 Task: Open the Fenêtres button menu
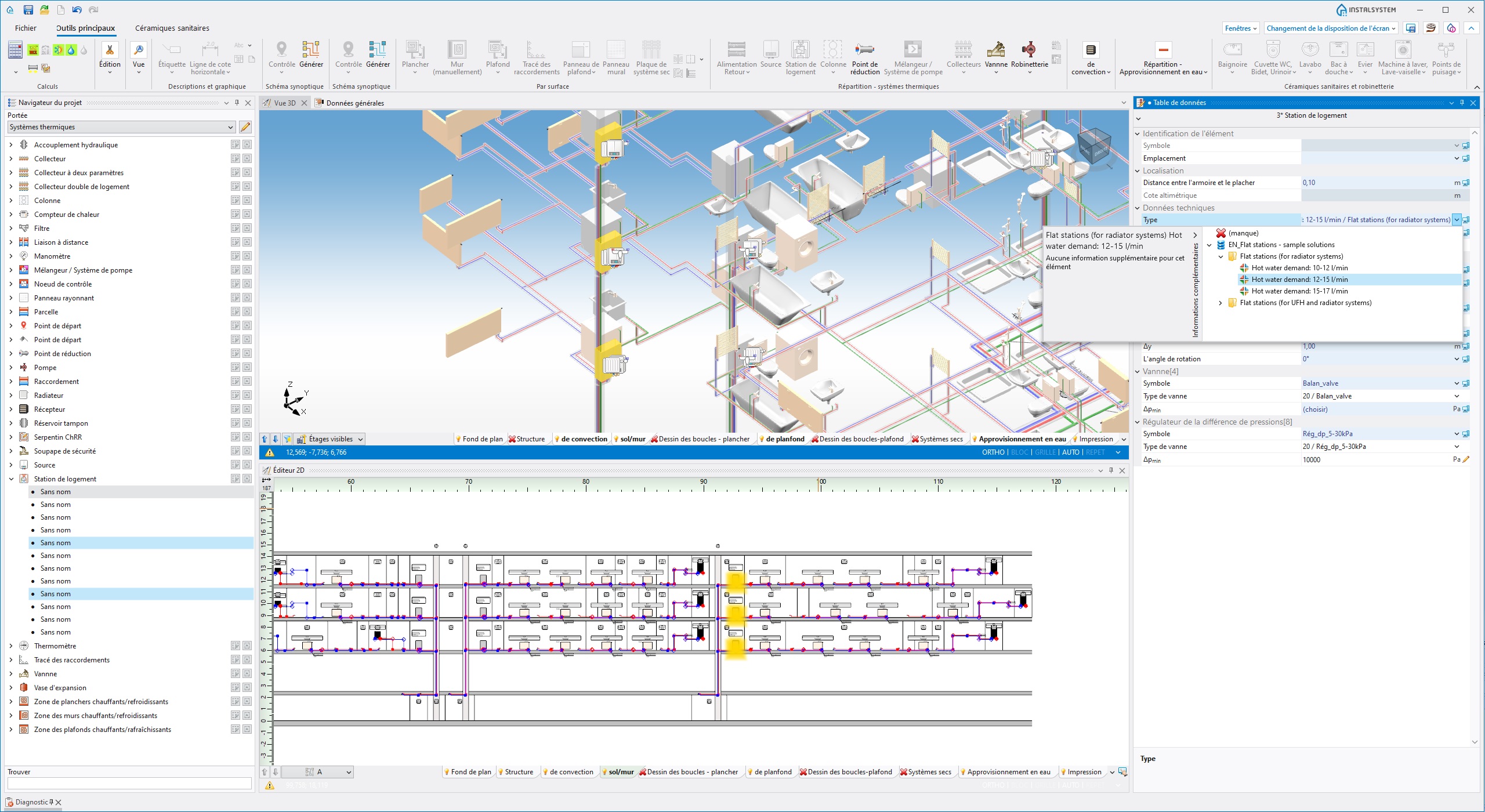click(1240, 28)
